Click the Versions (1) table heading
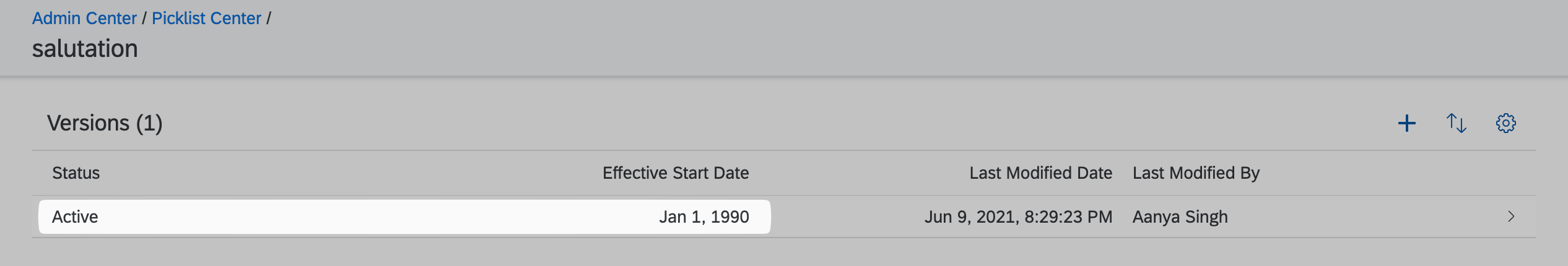The height and width of the screenshot is (266, 1568). [105, 123]
